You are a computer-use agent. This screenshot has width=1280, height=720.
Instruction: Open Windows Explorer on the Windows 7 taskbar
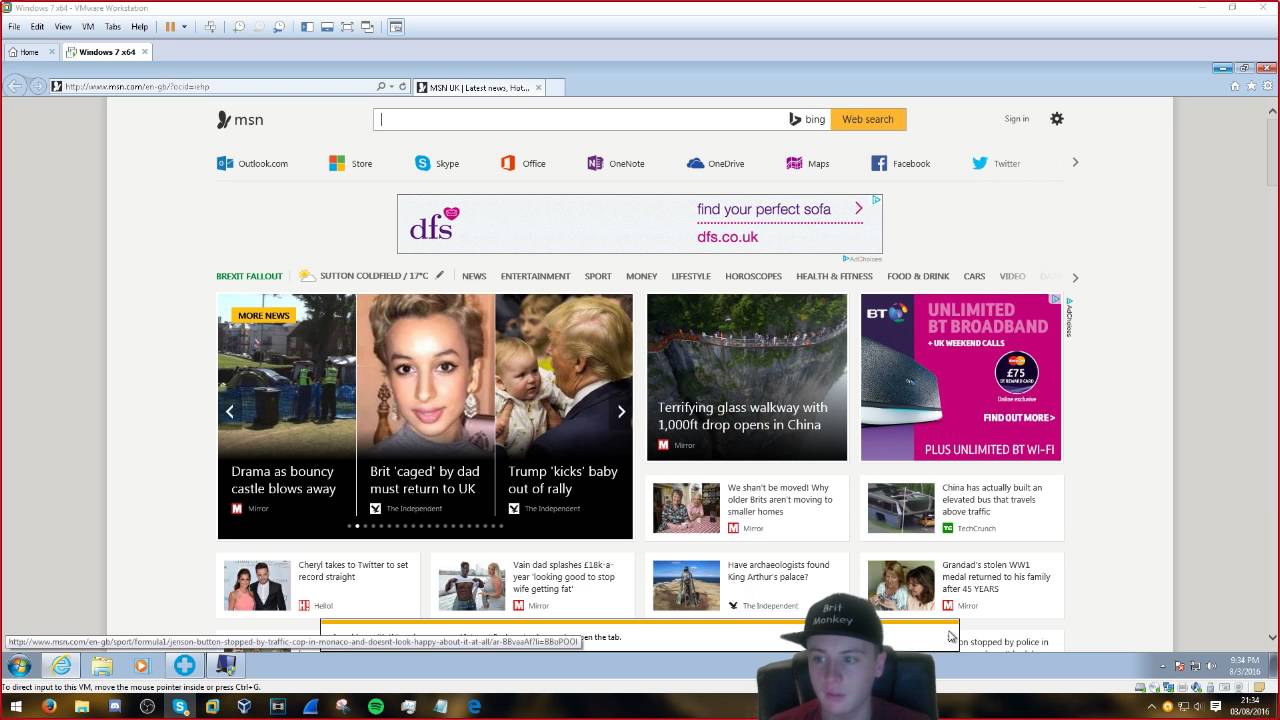coord(102,665)
